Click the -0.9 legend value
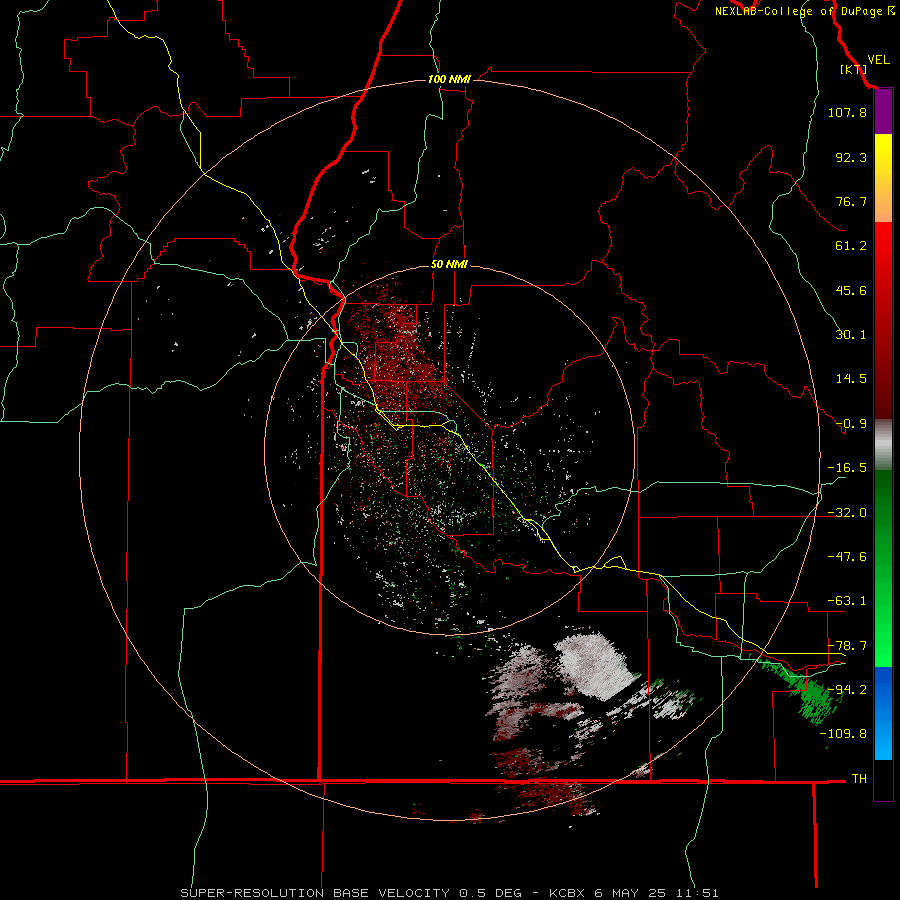 pyautogui.click(x=851, y=424)
